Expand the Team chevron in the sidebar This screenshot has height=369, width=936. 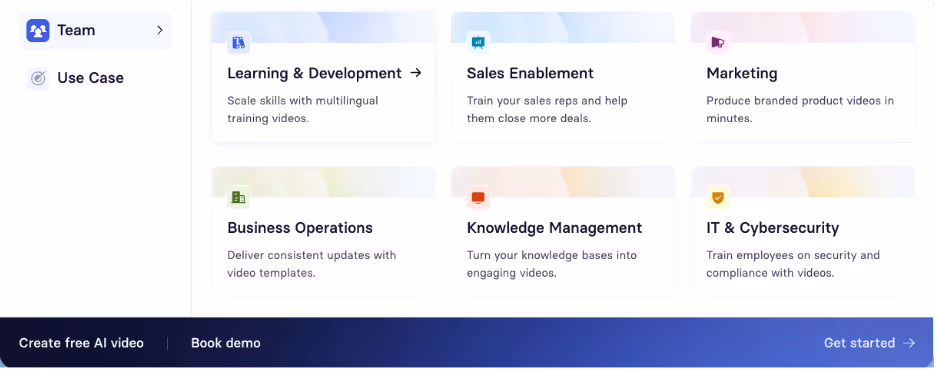coord(159,30)
